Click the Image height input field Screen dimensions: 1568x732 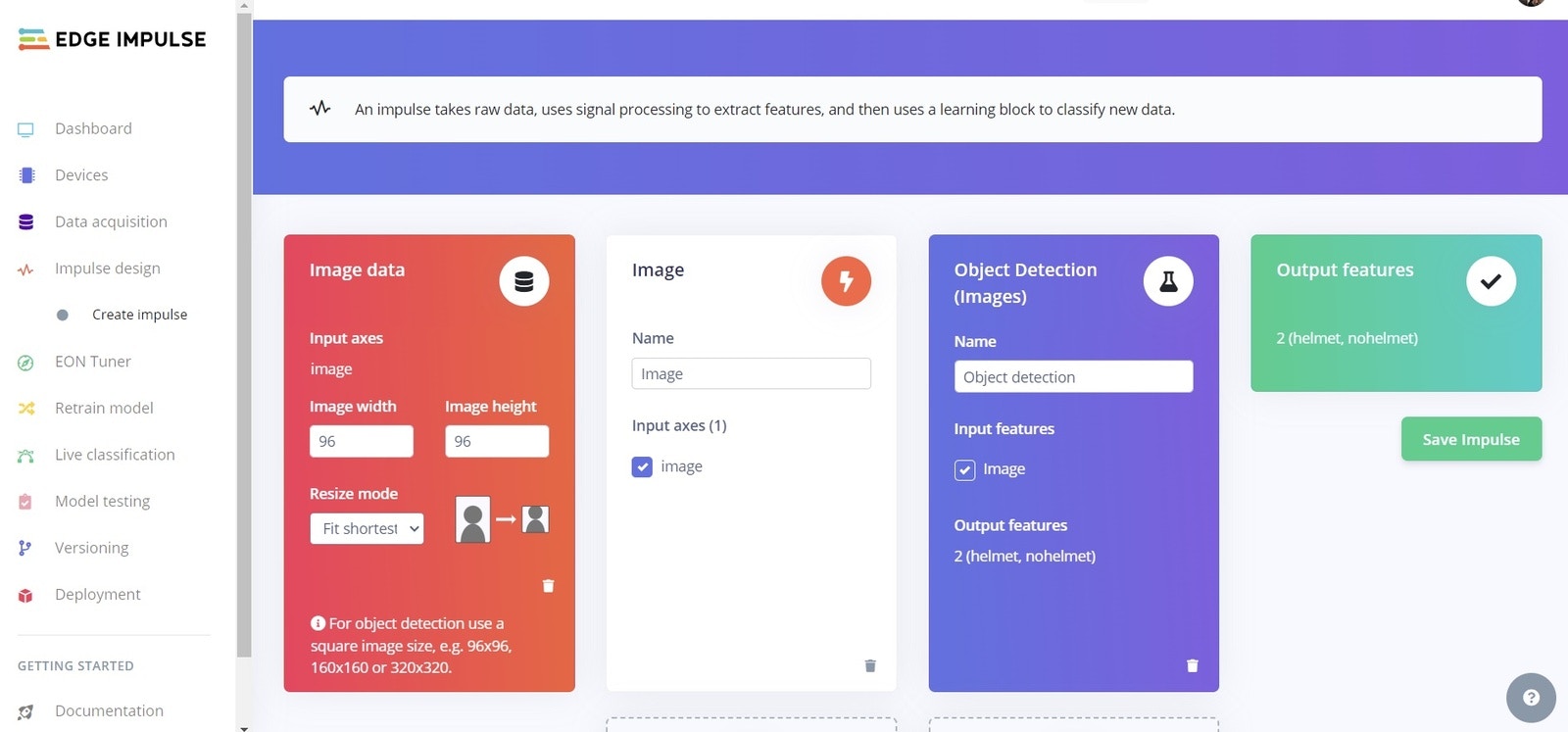497,442
